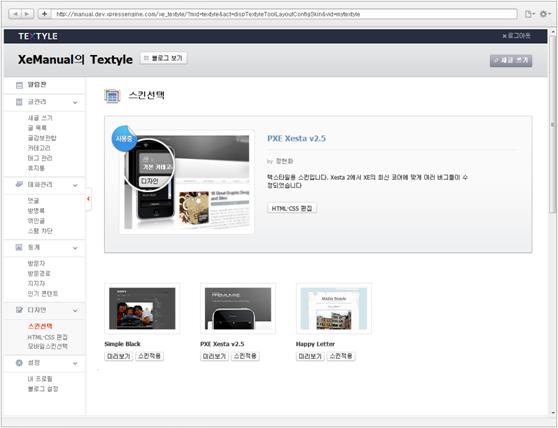This screenshot has width=558, height=428.
Task: Collapse the 대화관리 sidebar section chevron
Action: [x=75, y=185]
